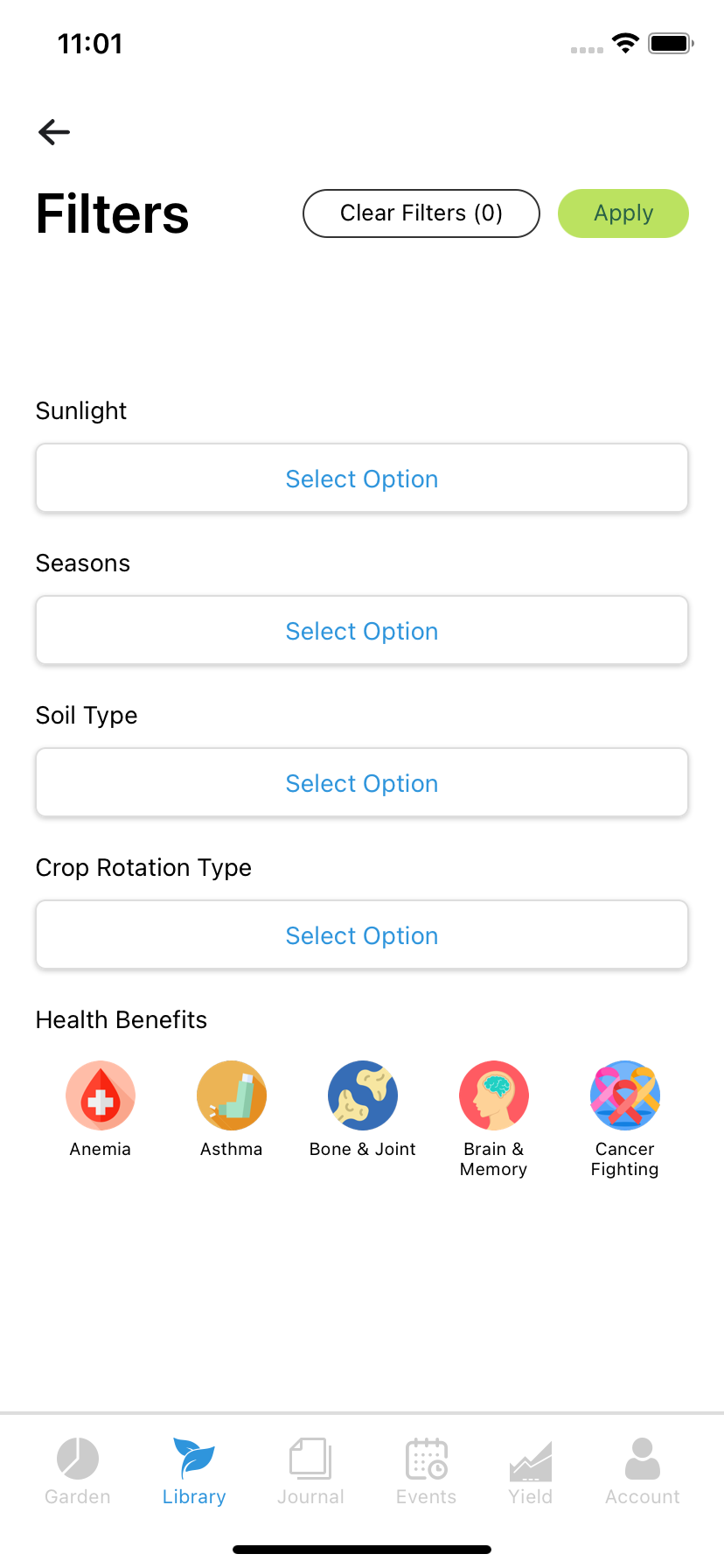The width and height of the screenshot is (724, 1568).
Task: Open the Garden tab
Action: 78,1471
